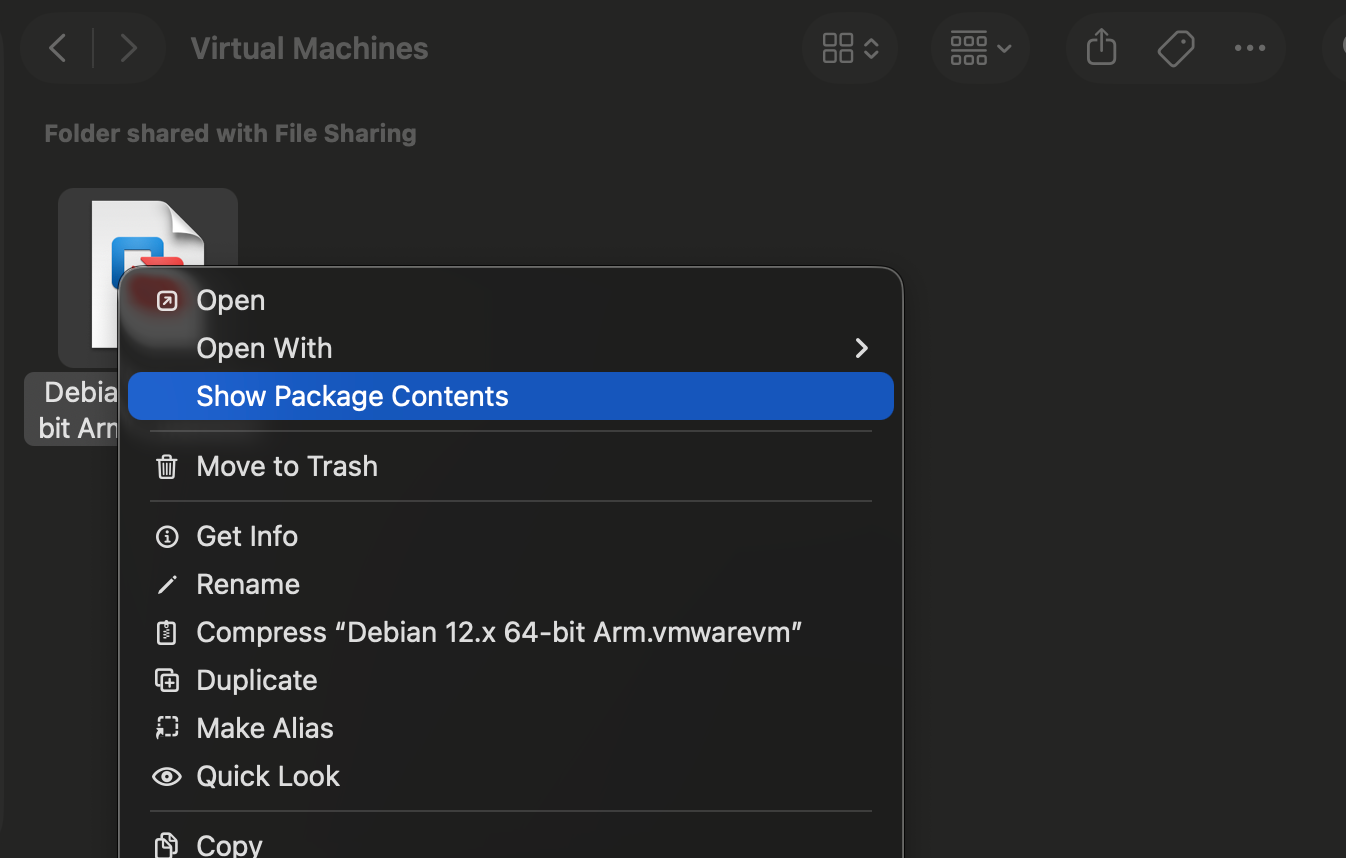The width and height of the screenshot is (1346, 858).
Task: Click the Finder forward navigation arrow
Action: click(x=128, y=48)
